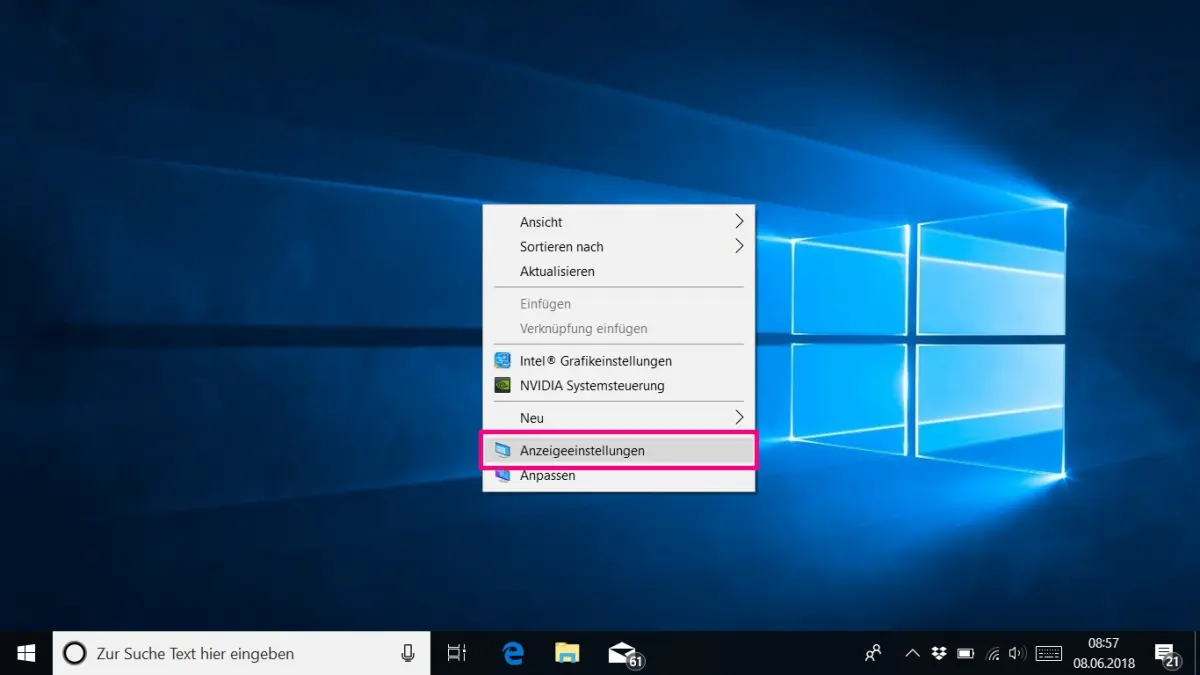The image size is (1200, 675).
Task: Open the Action Center notifications icon
Action: (1166, 653)
